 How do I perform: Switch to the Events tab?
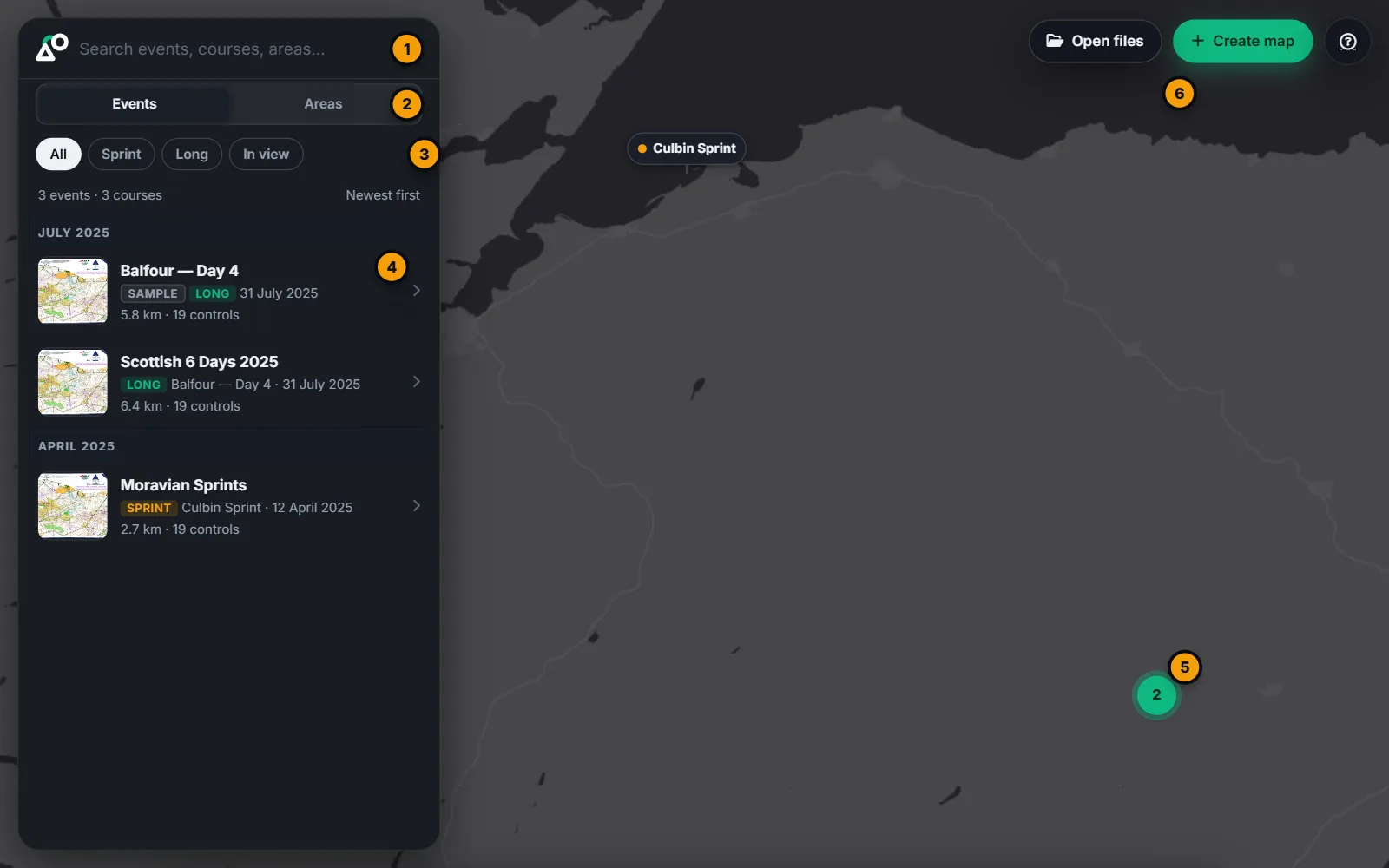coord(134,104)
